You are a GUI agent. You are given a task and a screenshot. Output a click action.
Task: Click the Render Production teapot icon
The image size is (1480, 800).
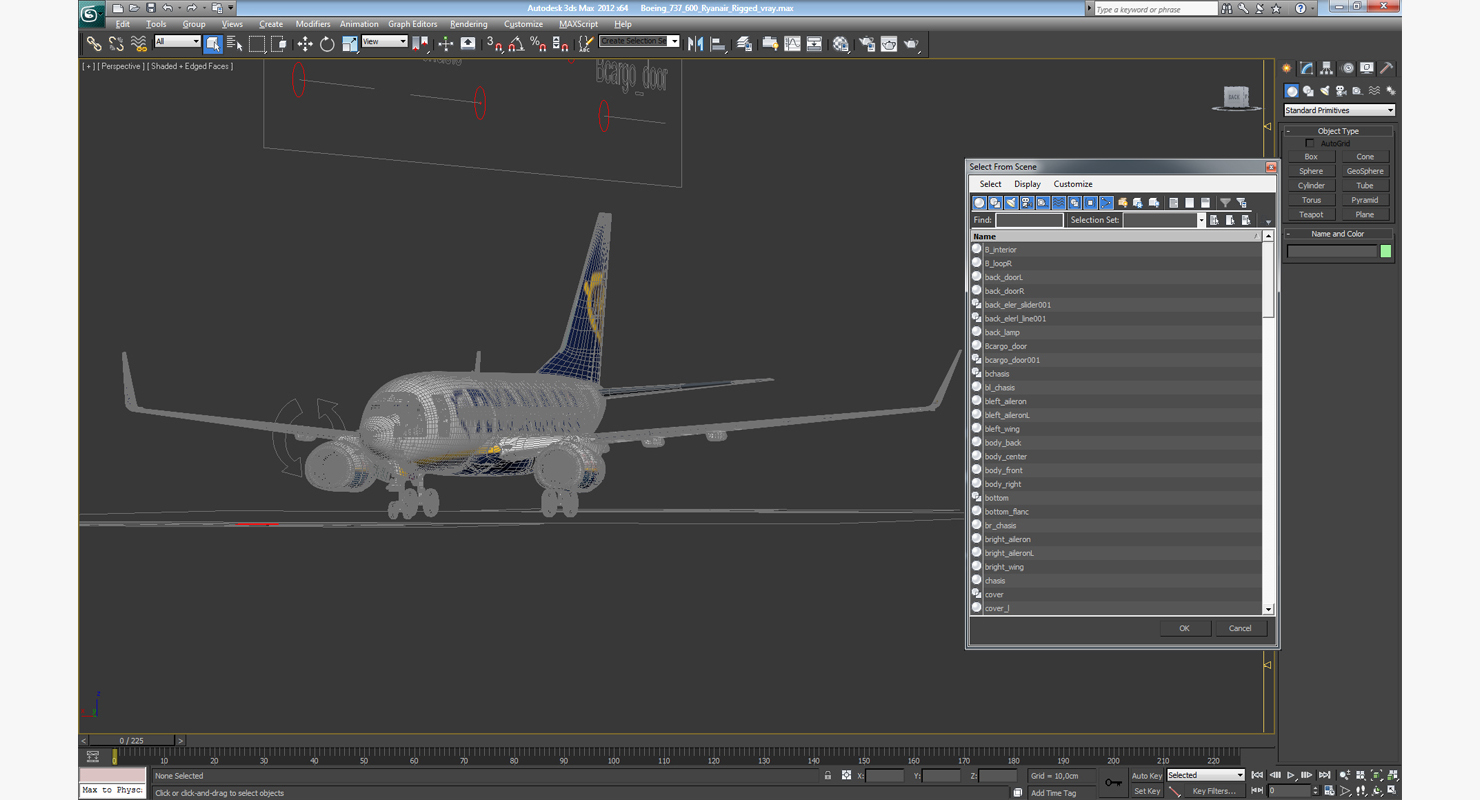point(911,44)
